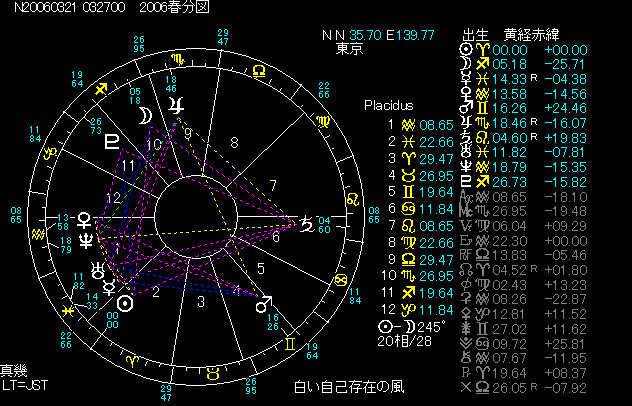Viewport: 632px width, 406px height.
Task: Click the Saturn glyph inside the chart wheel
Action: tap(305, 225)
